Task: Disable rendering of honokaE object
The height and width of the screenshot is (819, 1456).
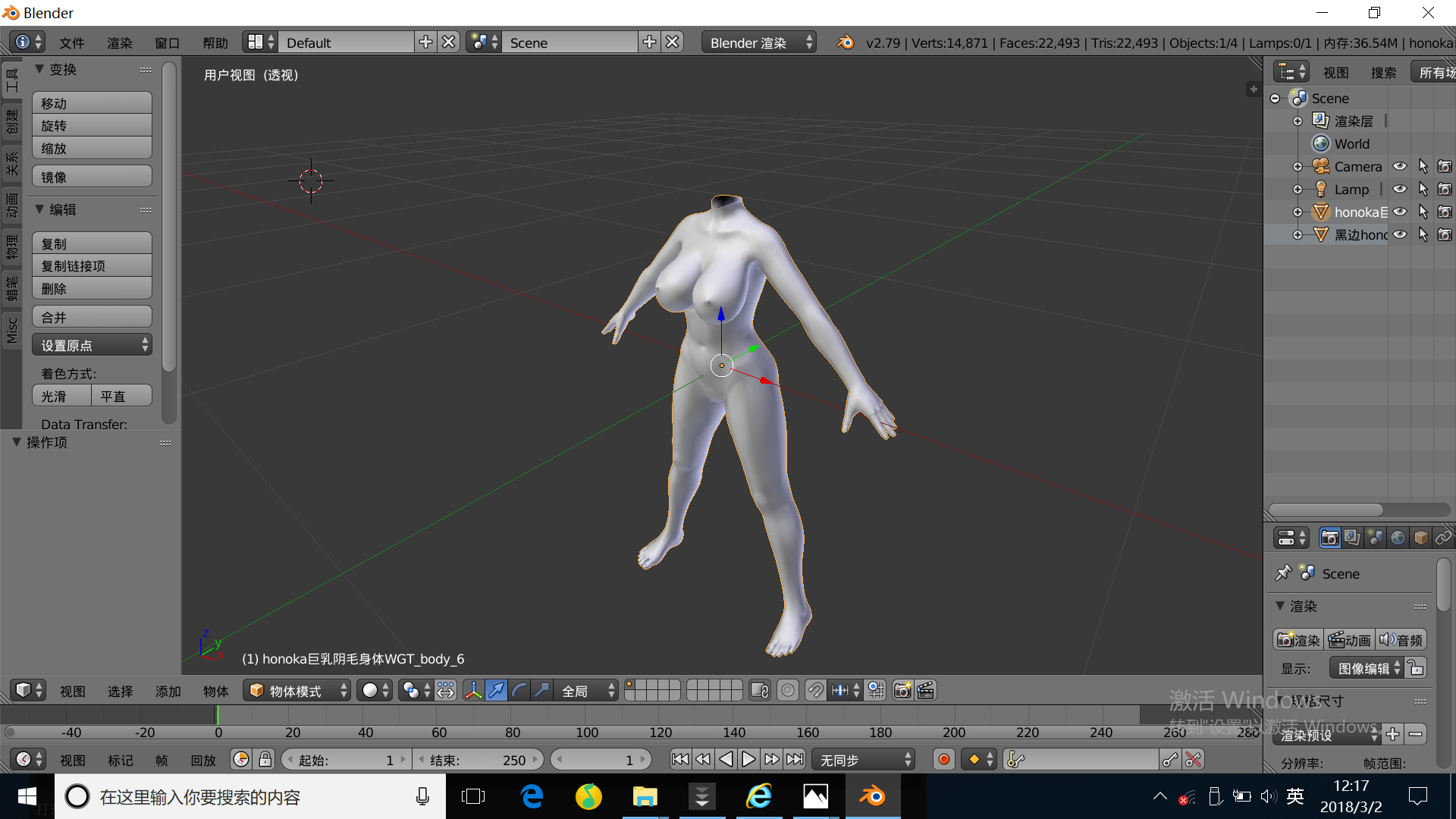Action: coord(1445,212)
